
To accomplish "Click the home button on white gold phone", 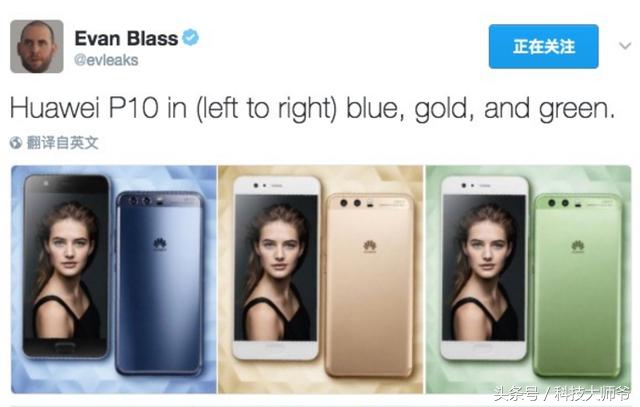I will point(274,346).
